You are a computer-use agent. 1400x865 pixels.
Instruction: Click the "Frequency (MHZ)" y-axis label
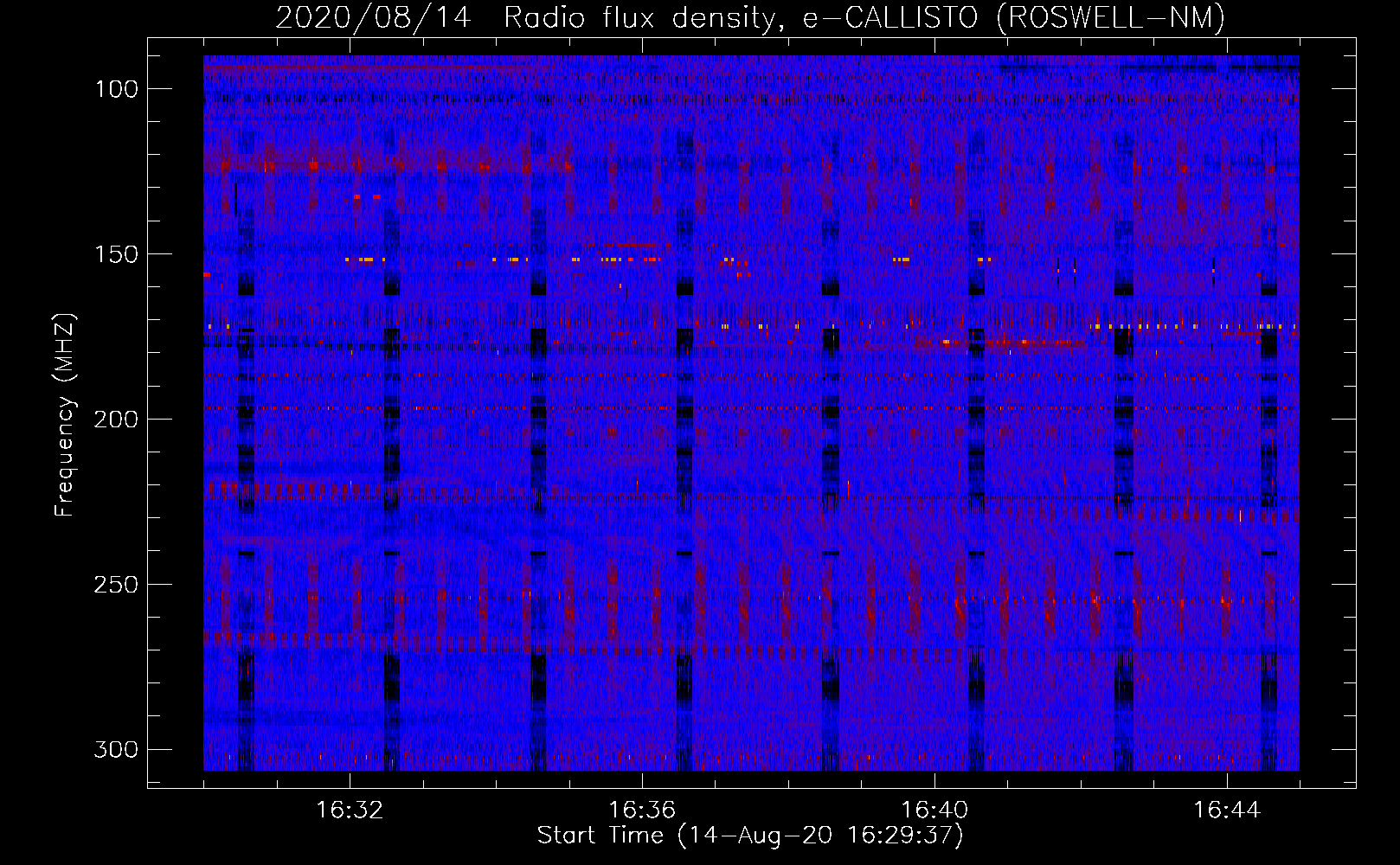(x=65, y=415)
